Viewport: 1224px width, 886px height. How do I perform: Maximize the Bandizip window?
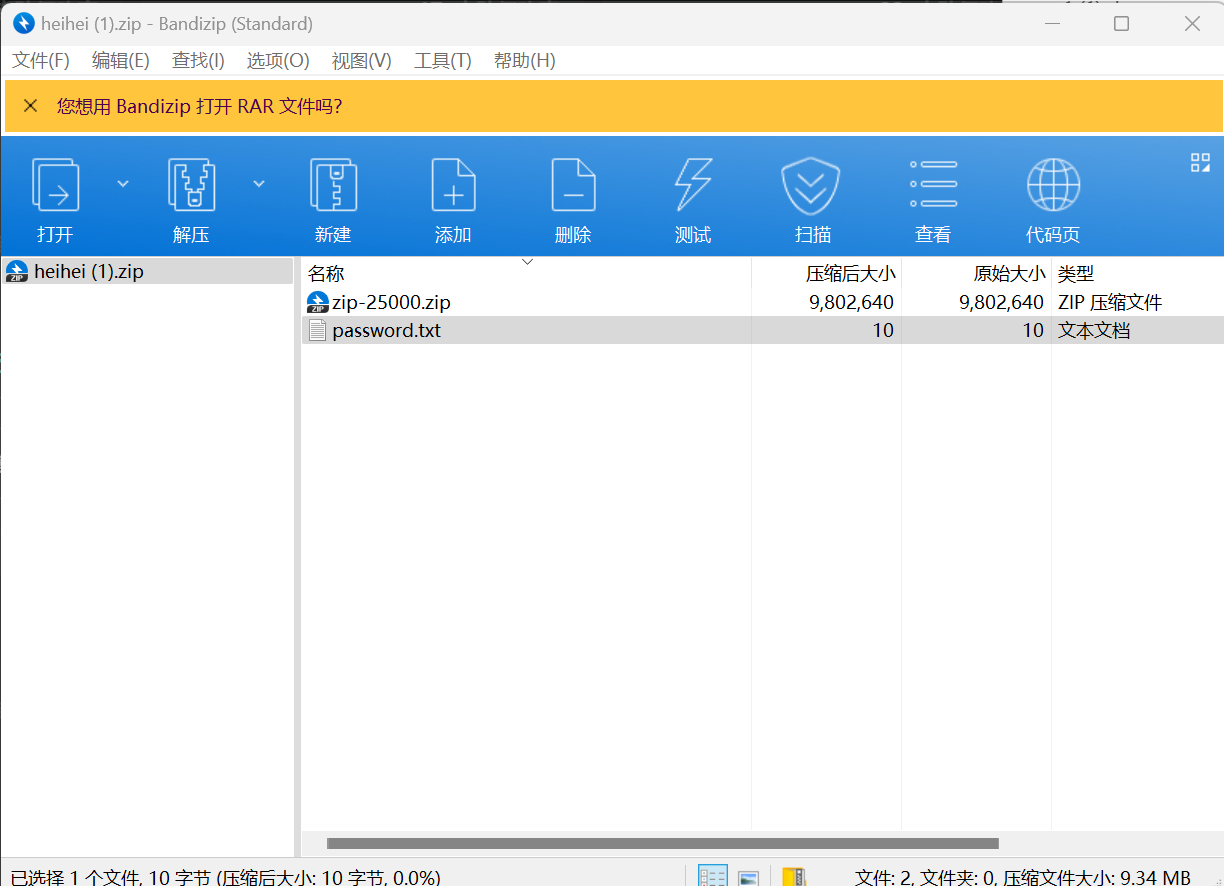point(1121,24)
